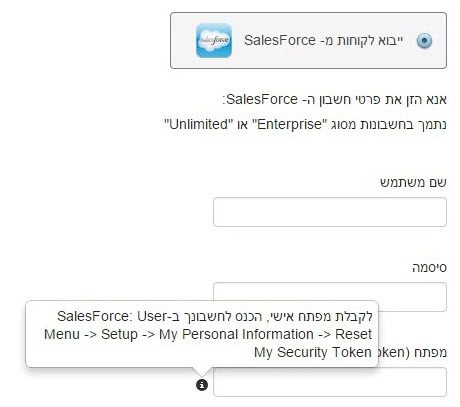The image size is (460, 407).
Task: Click "My Security Token" text in the tooltip
Action: [x=313, y=352]
